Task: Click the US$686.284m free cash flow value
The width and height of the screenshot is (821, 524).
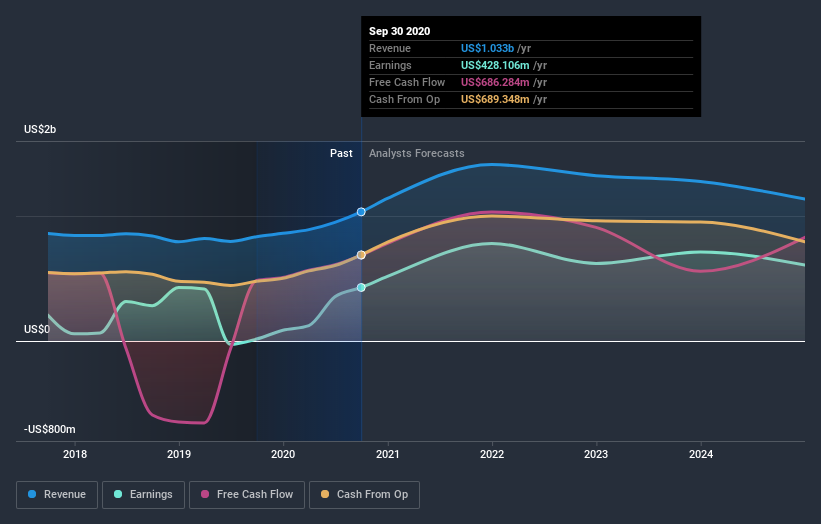Action: [x=495, y=82]
